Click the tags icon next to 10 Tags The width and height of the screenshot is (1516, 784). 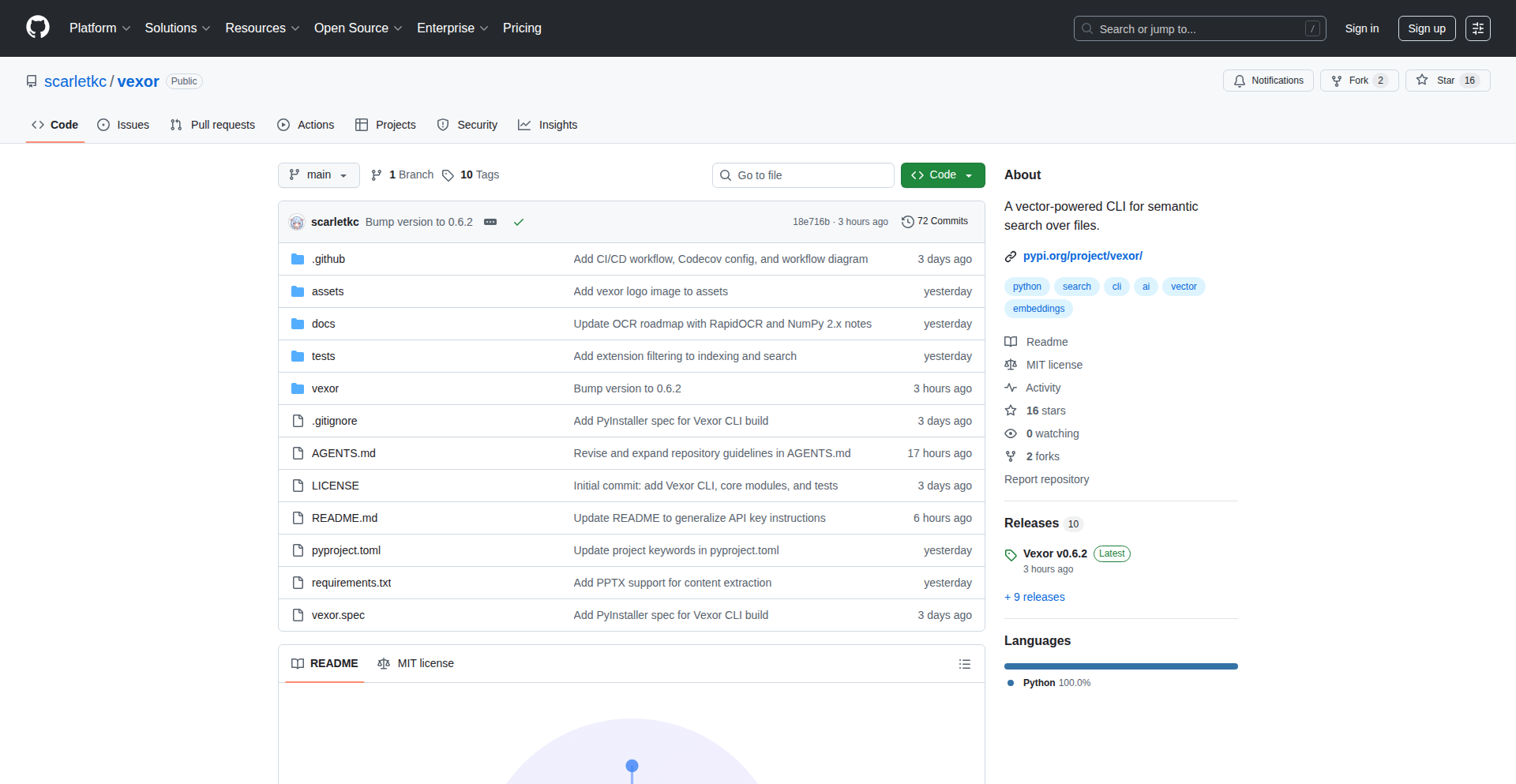(x=448, y=175)
